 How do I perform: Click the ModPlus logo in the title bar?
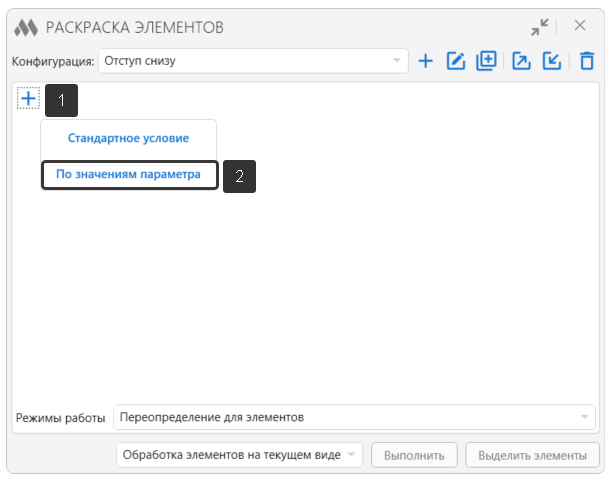pyautogui.click(x=26, y=28)
